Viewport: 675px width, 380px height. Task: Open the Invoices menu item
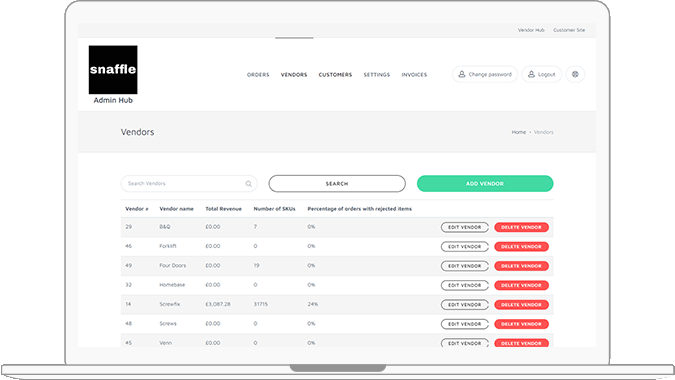[414, 75]
